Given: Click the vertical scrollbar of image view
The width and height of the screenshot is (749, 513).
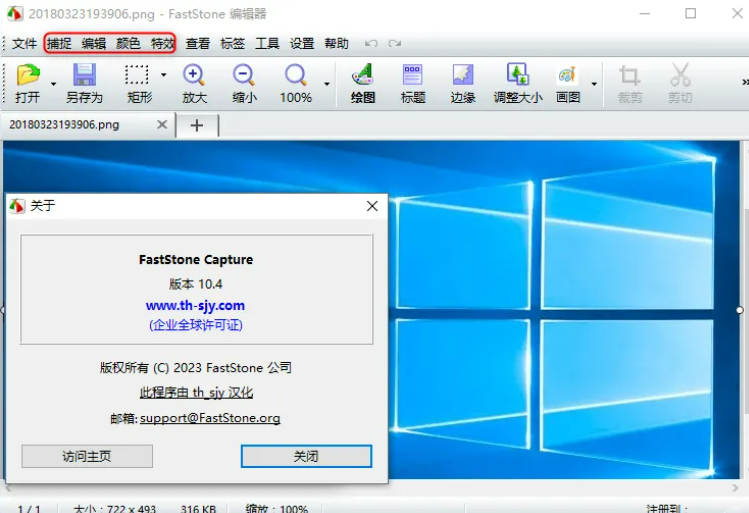Looking at the screenshot, I should (x=745, y=310).
